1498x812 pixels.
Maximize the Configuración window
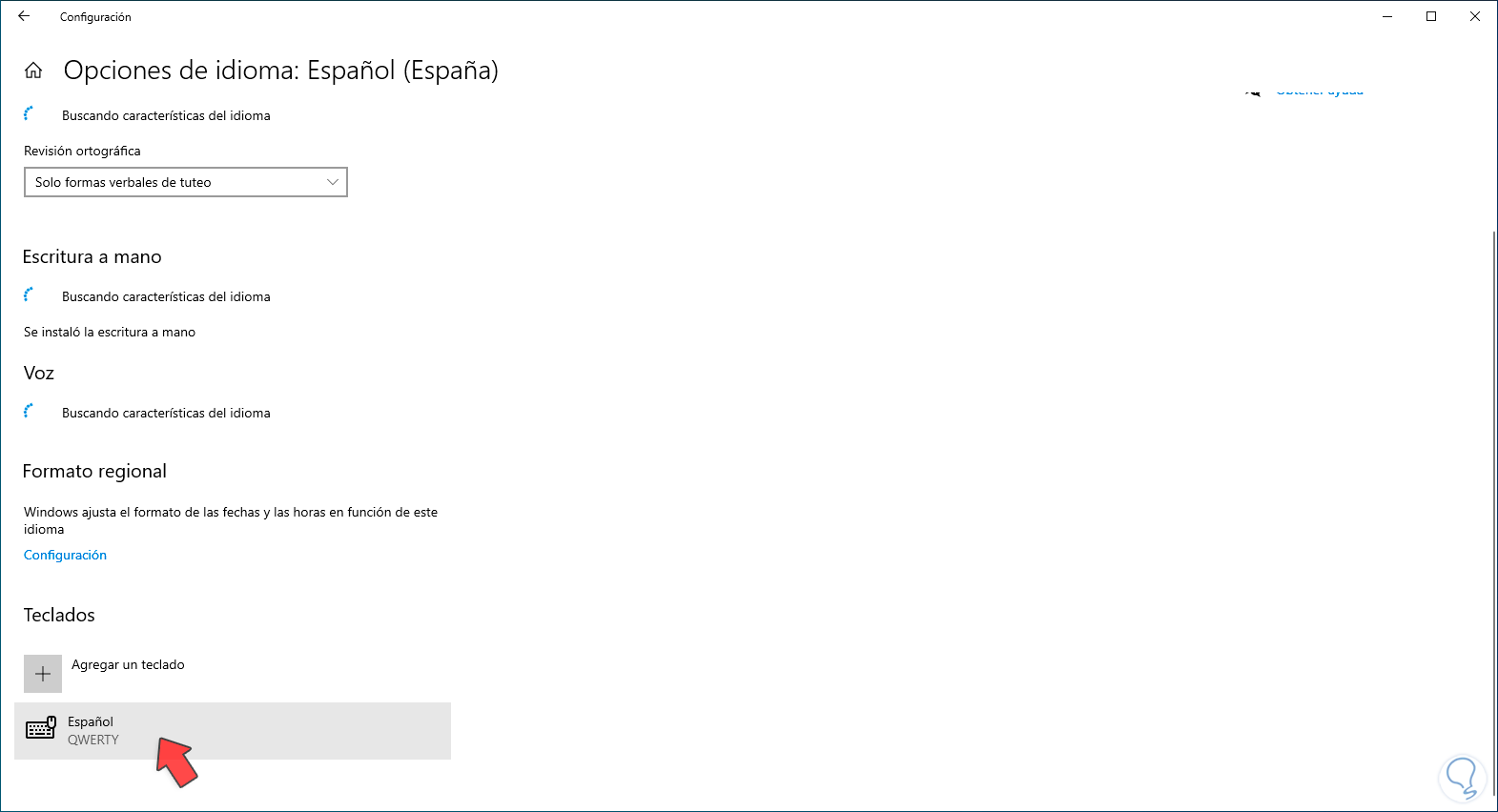[1431, 16]
